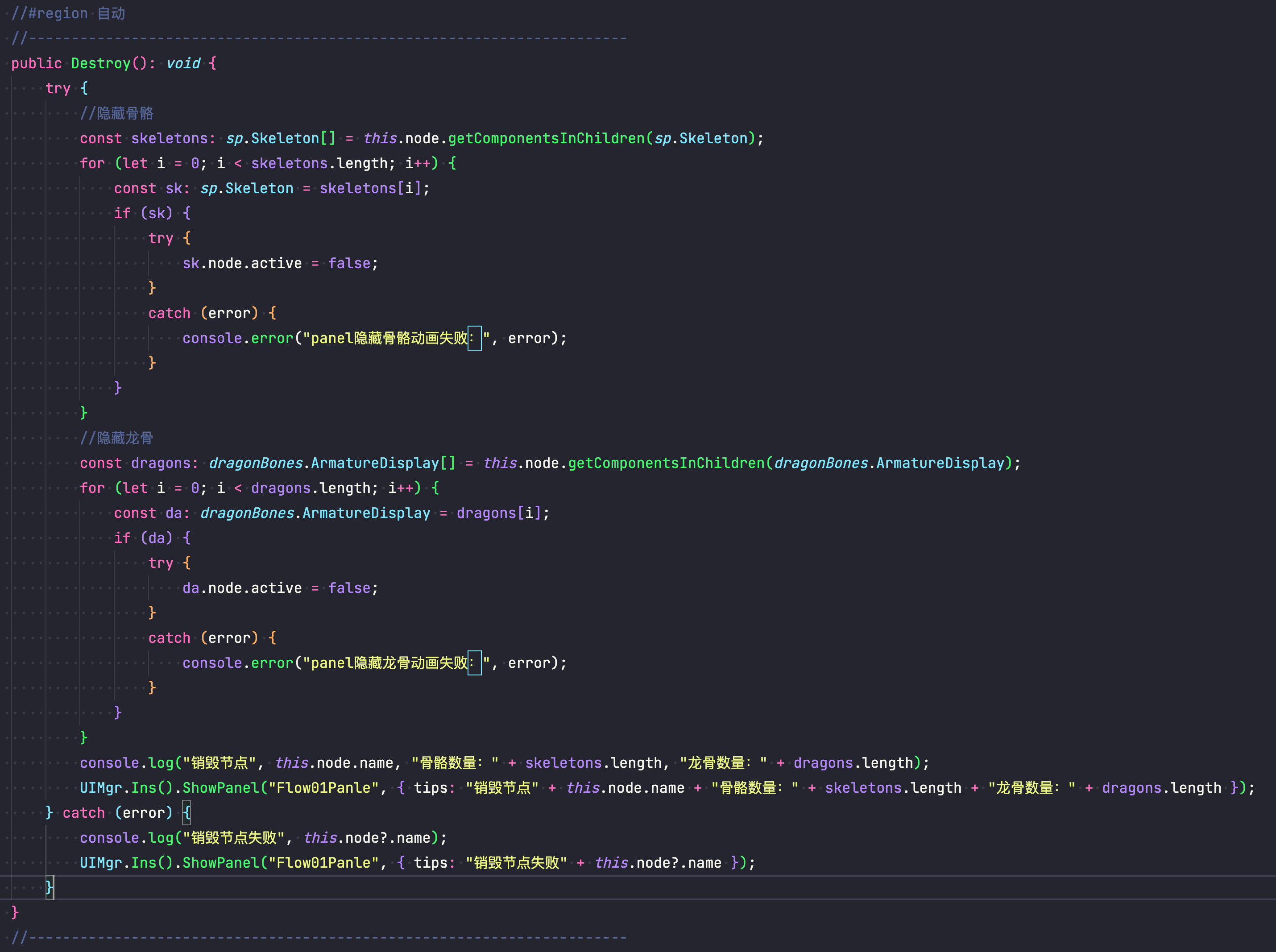
Task: Click the final pink closing brace of Destroy
Action: click(x=15, y=912)
